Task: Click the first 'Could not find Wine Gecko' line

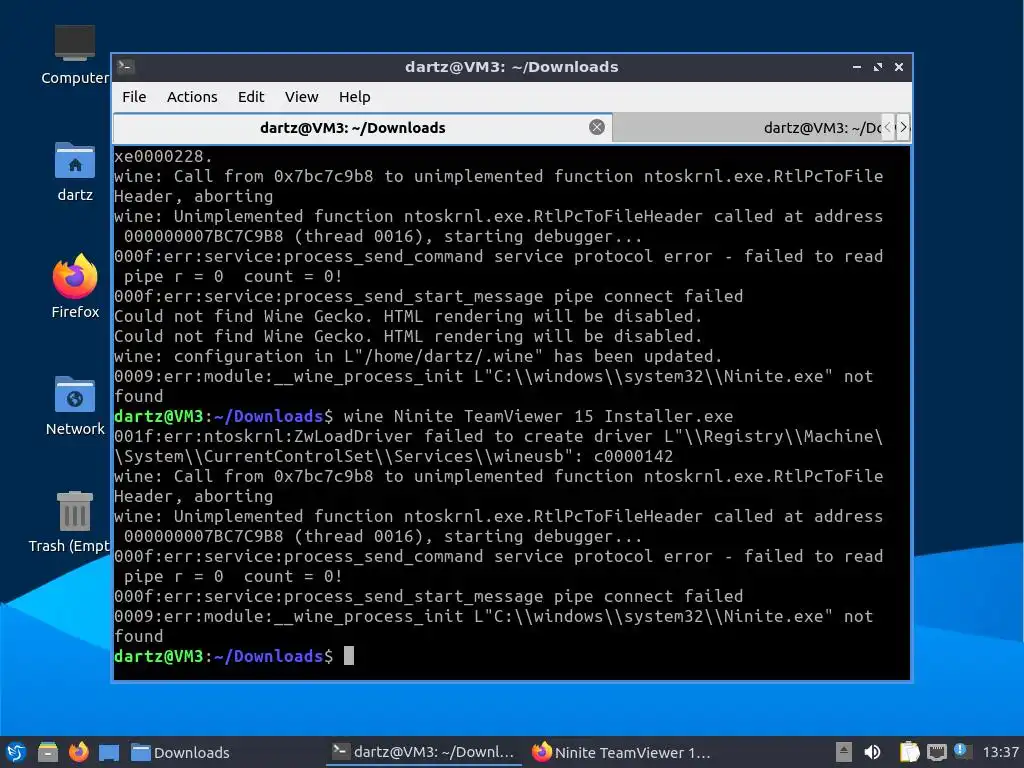Action: [408, 316]
